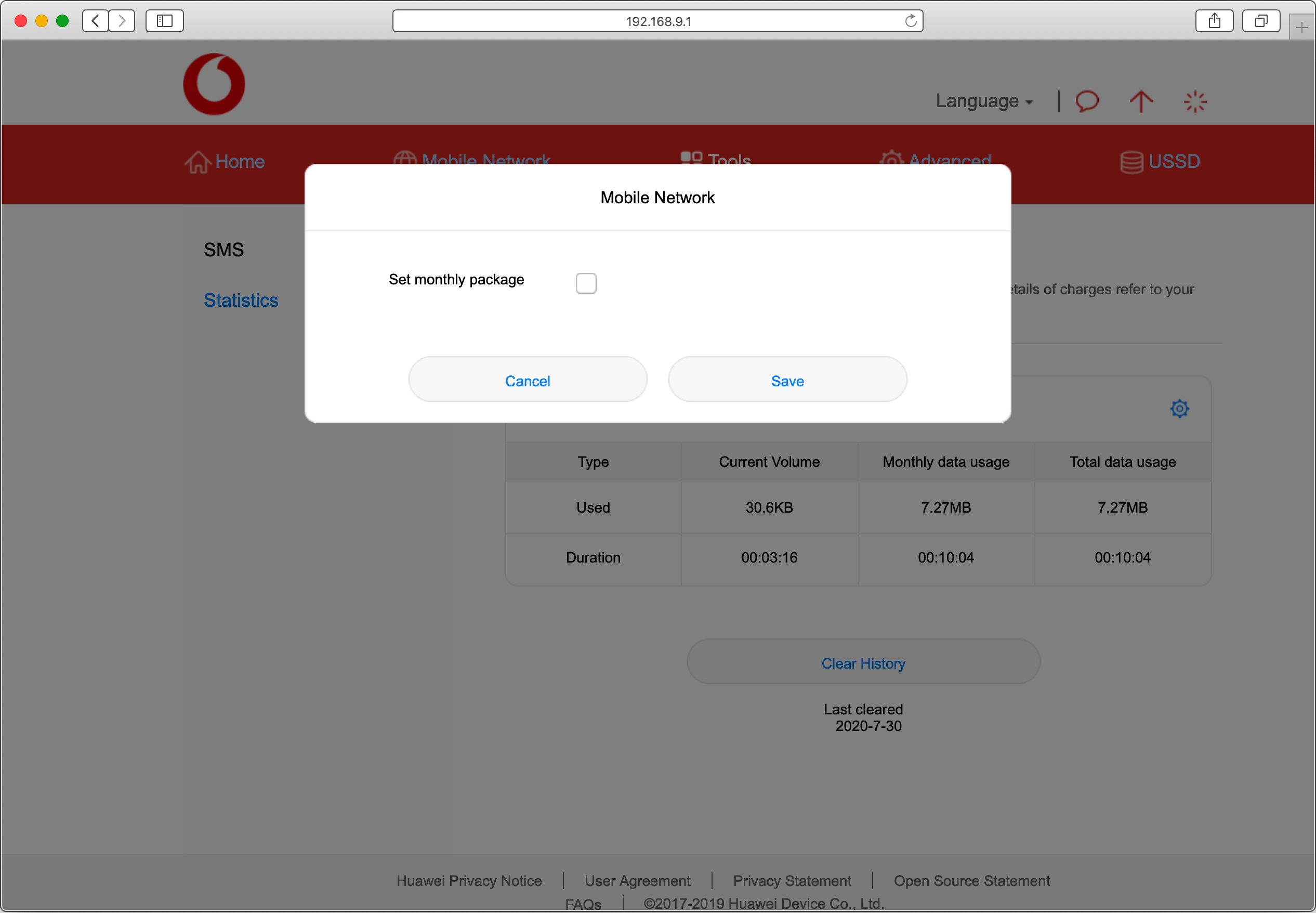Click the update arrow icon in header
The height and width of the screenshot is (913, 1316).
tap(1140, 102)
